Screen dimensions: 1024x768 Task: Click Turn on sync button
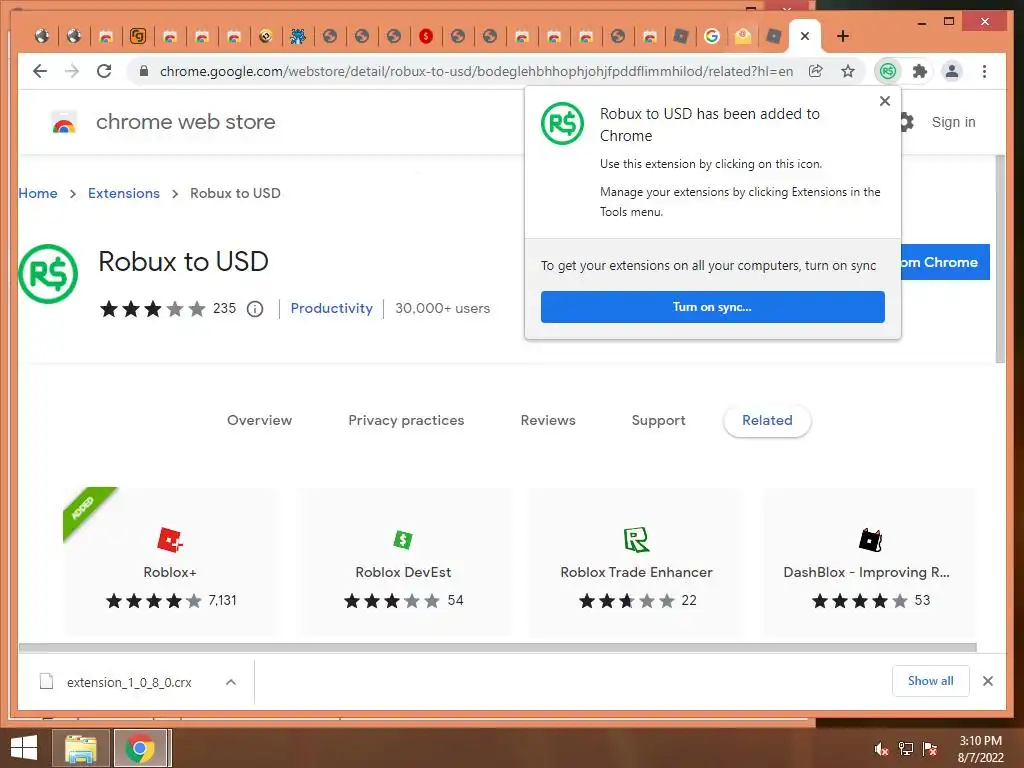[712, 307]
